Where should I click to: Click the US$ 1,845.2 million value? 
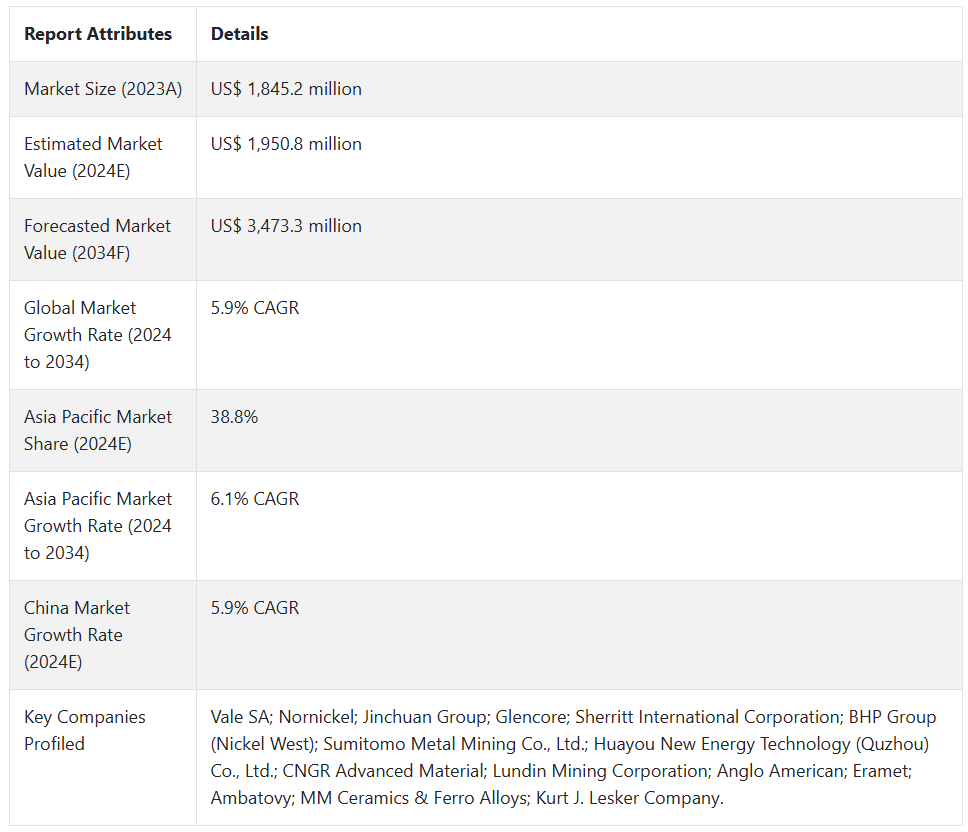point(286,89)
